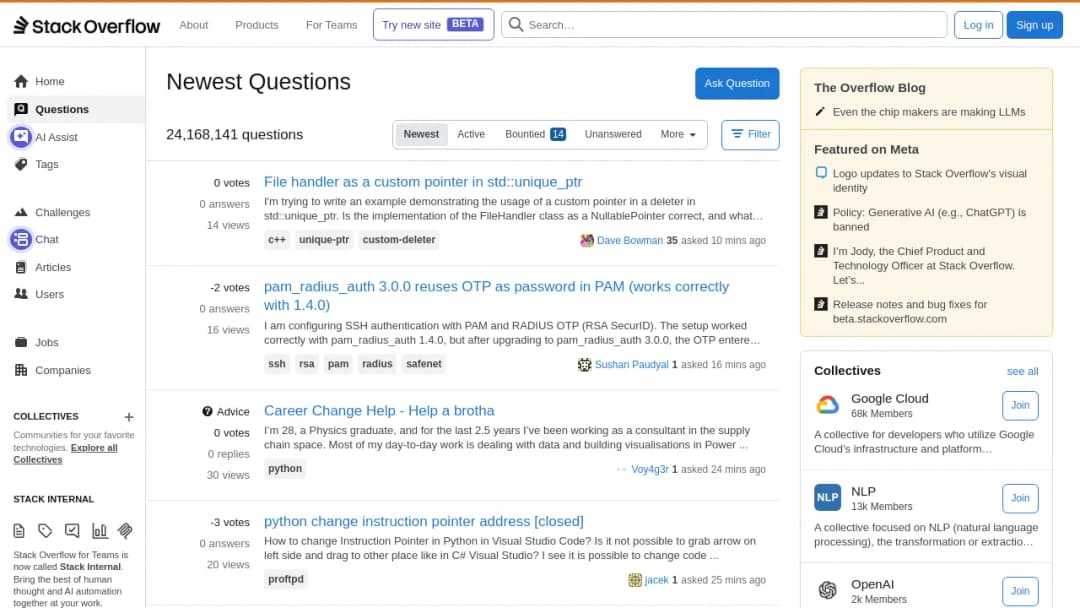Open 'Policy: Generative AI' meta post

click(929, 219)
